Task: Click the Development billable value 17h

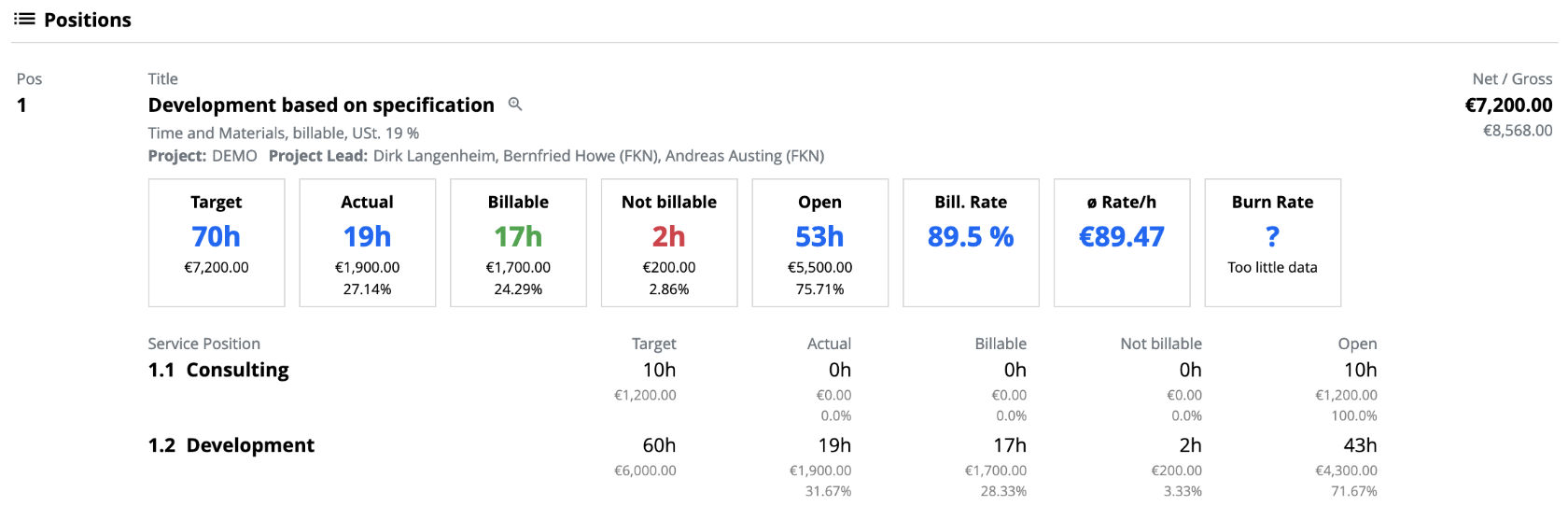Action: pos(1010,445)
